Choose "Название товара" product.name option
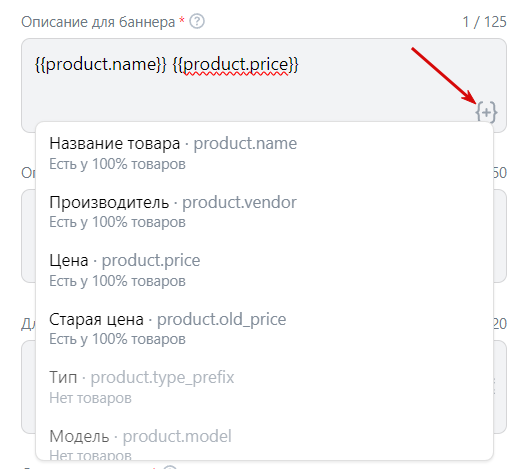The image size is (520, 469). (x=264, y=153)
